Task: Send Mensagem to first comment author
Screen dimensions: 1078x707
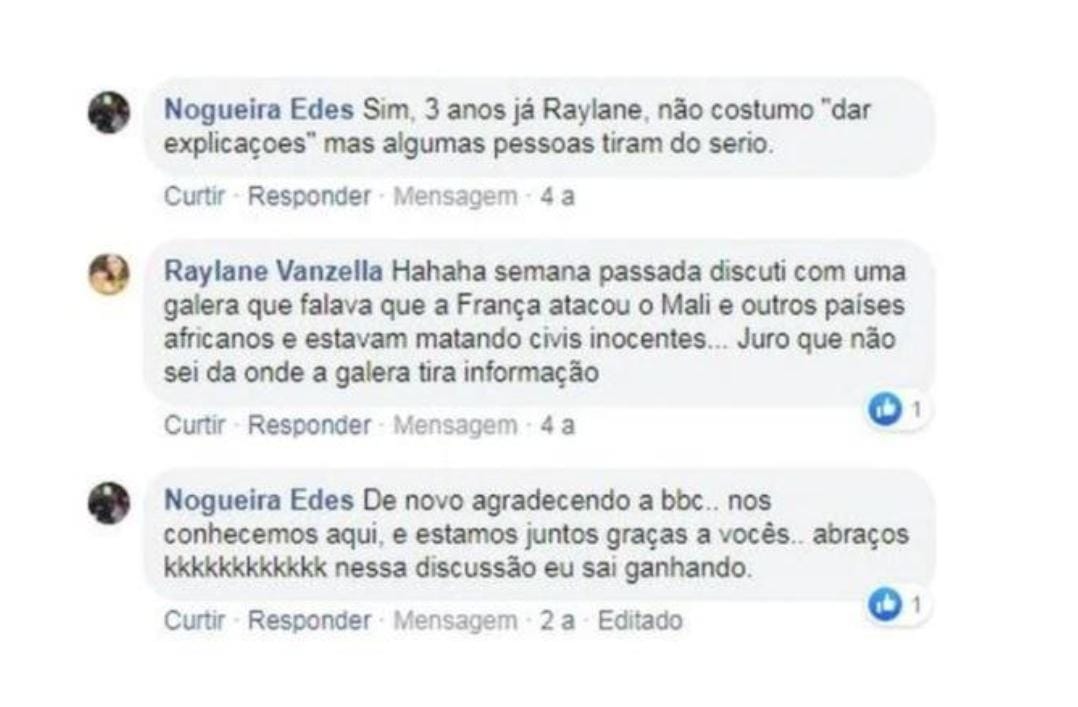Action: (x=455, y=196)
